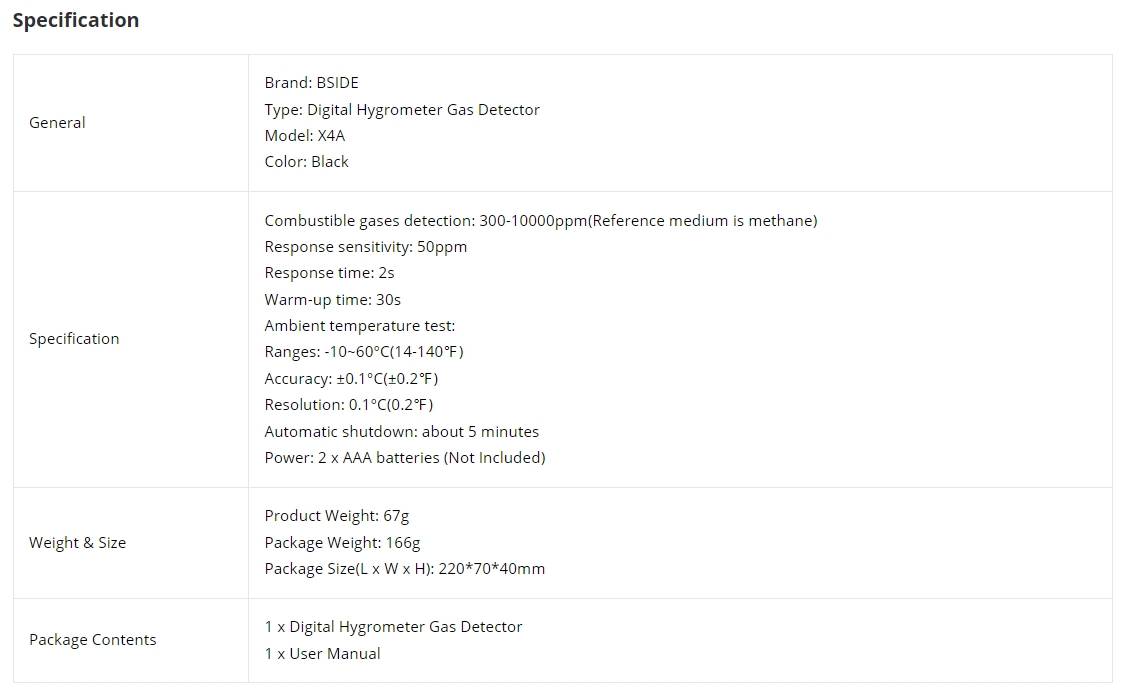The image size is (1125, 699).
Task: Click the Type: Digital Hygrometer Gas Detector line
Action: tap(402, 110)
